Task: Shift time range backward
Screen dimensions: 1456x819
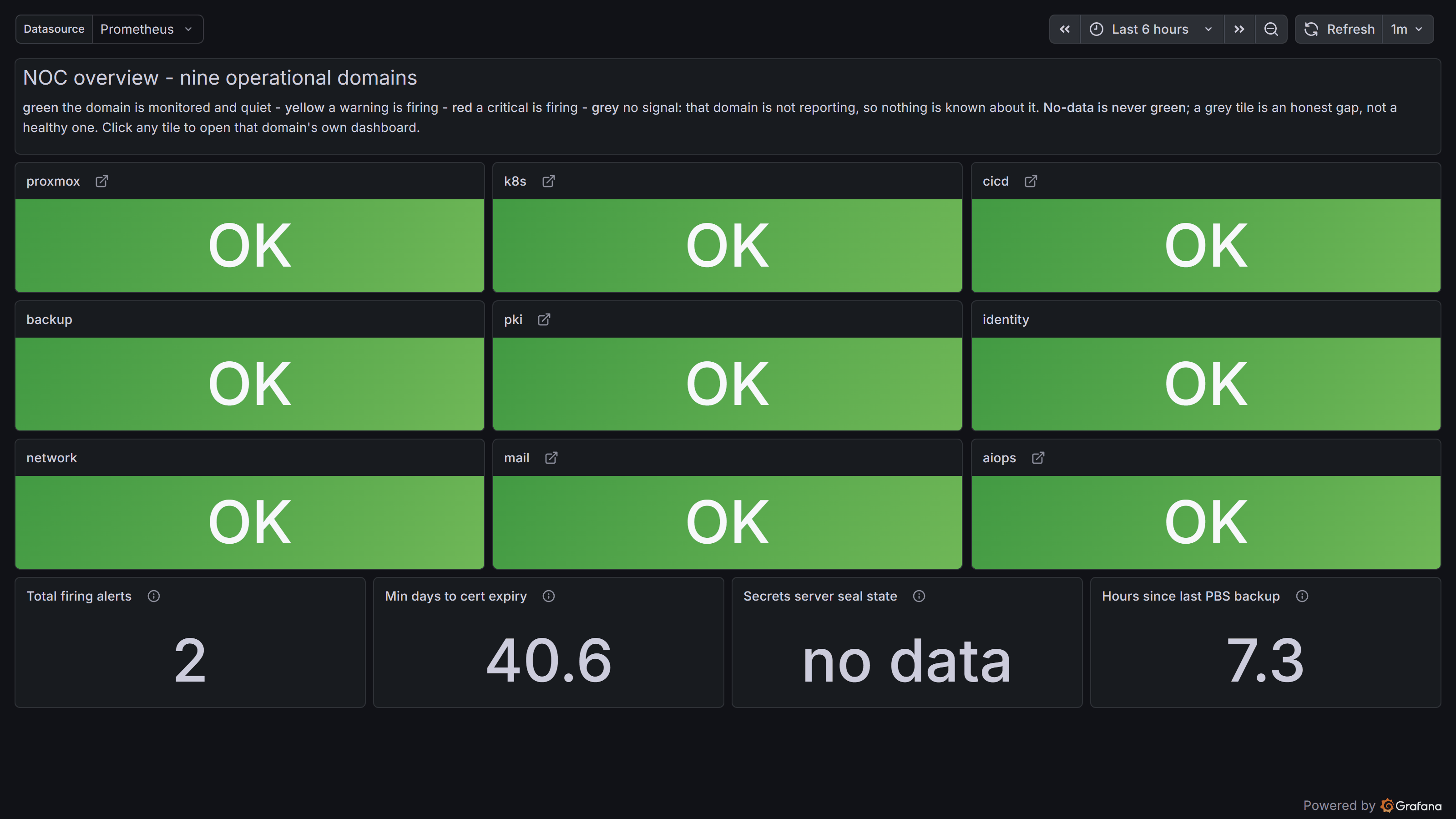Action: coord(1065,30)
